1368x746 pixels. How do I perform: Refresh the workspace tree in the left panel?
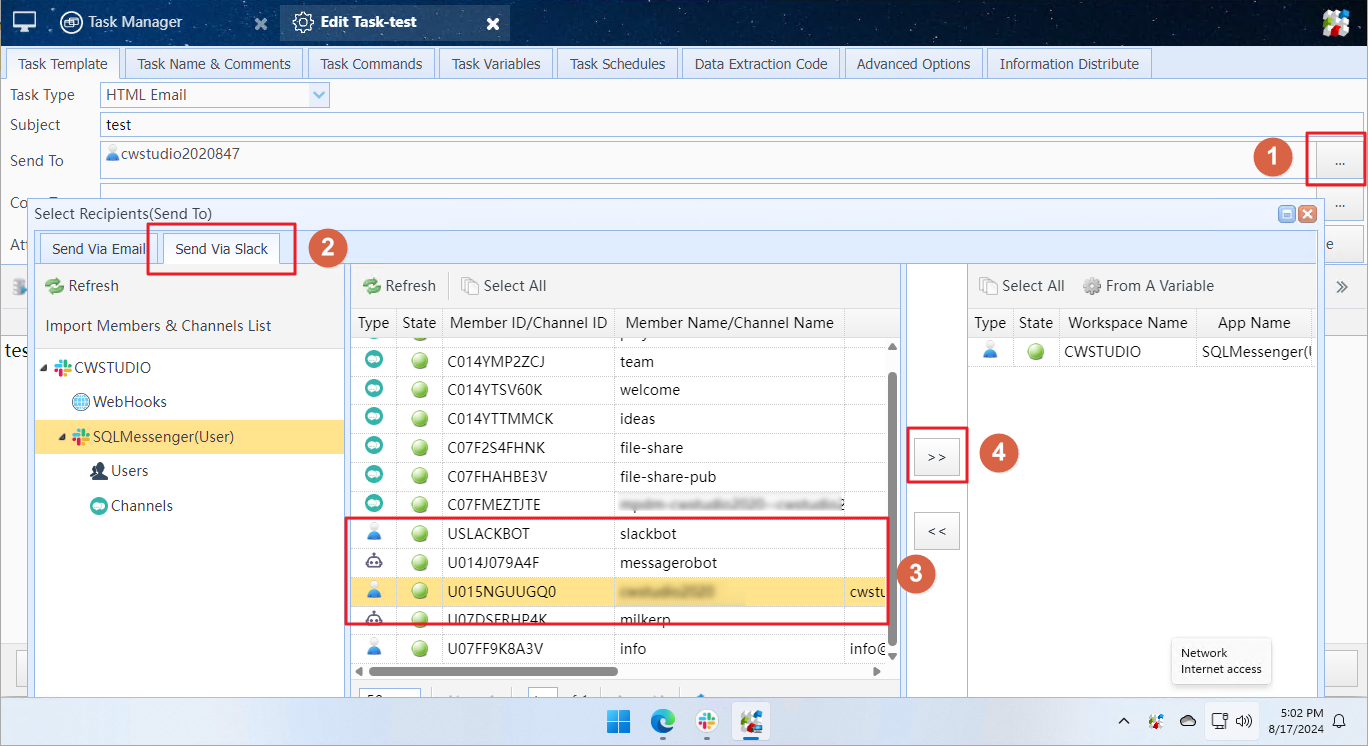[82, 286]
